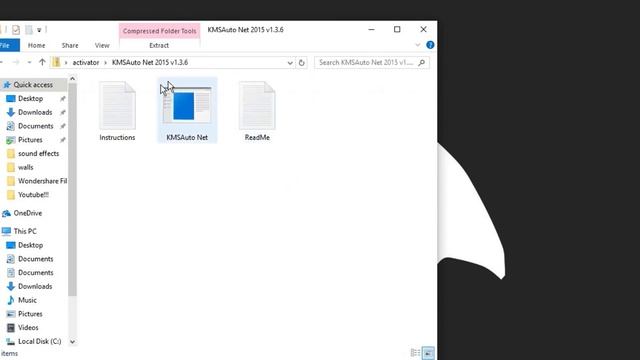Go up one folder level
The height and width of the screenshot is (360, 640).
click(42, 62)
